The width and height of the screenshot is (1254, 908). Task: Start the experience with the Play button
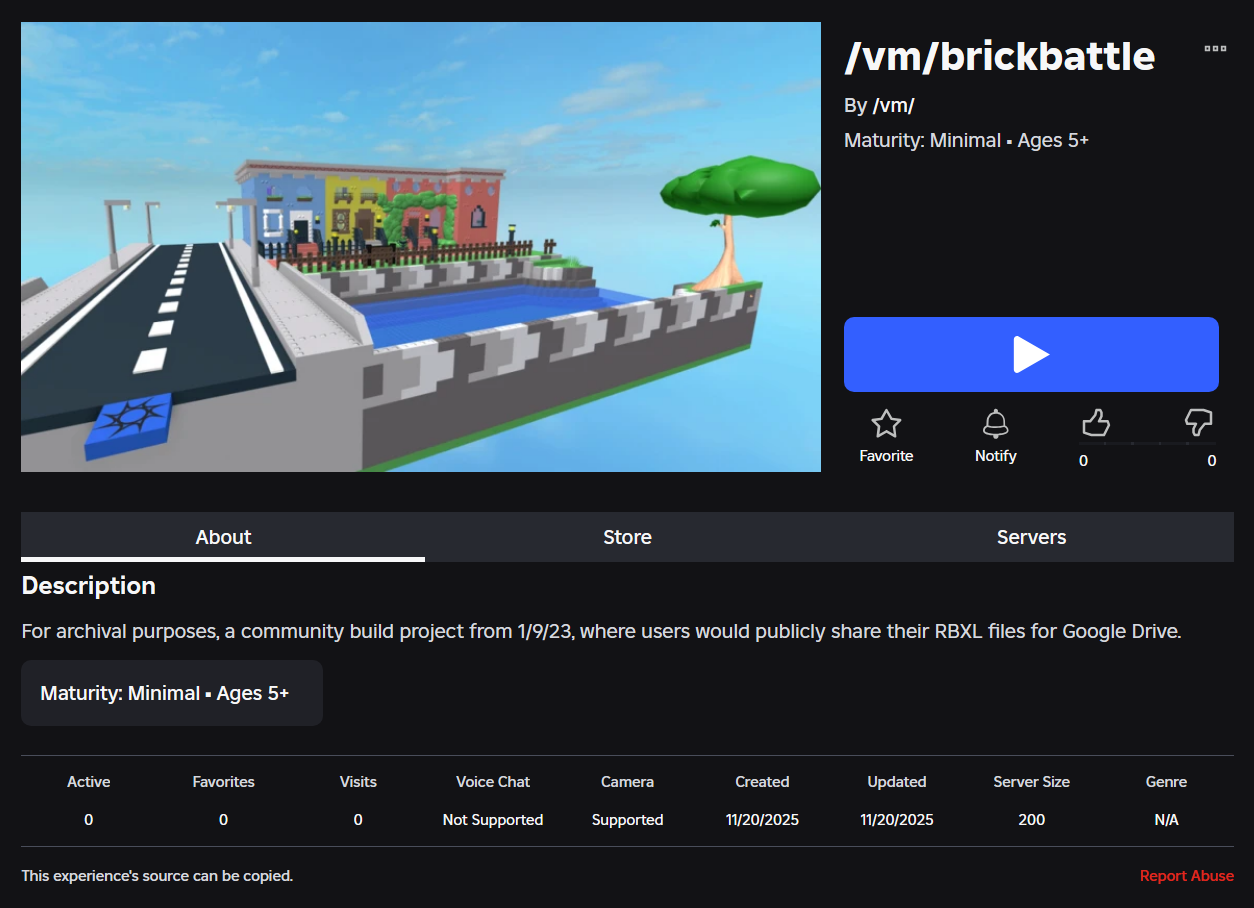point(1031,354)
